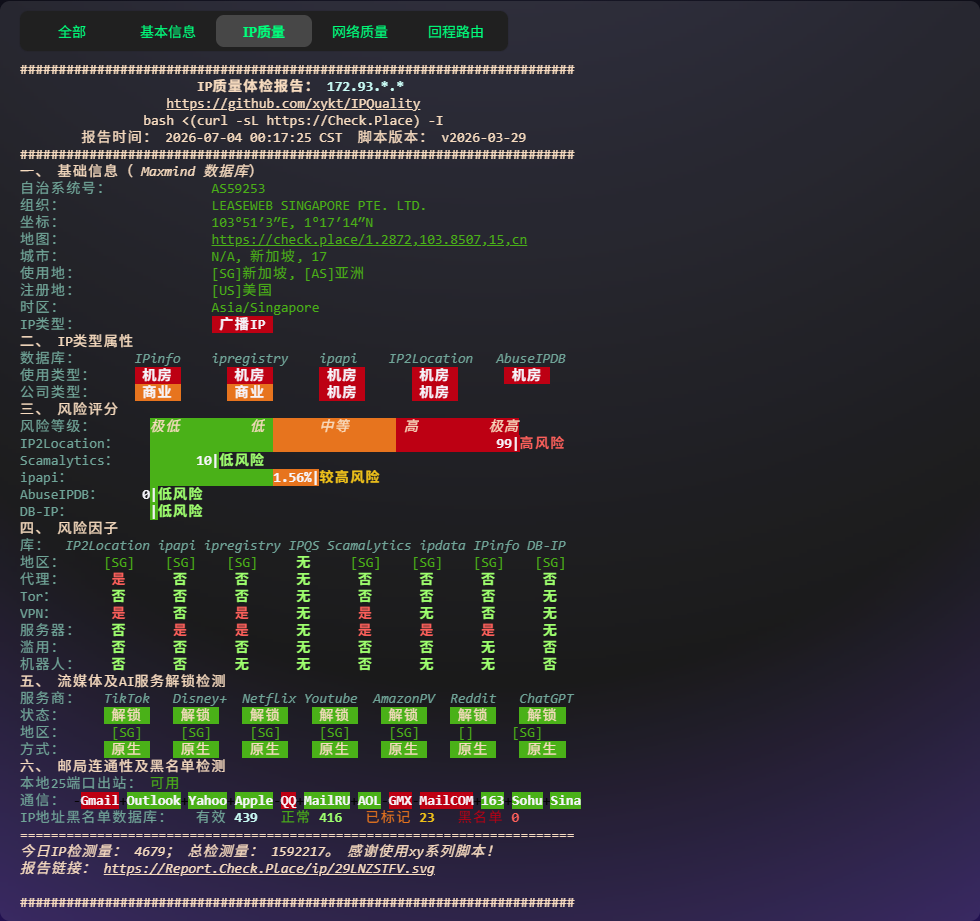The height and width of the screenshot is (921, 980).
Task: Click the AbuseIPDB 机房 usage badge
Action: (x=526, y=376)
